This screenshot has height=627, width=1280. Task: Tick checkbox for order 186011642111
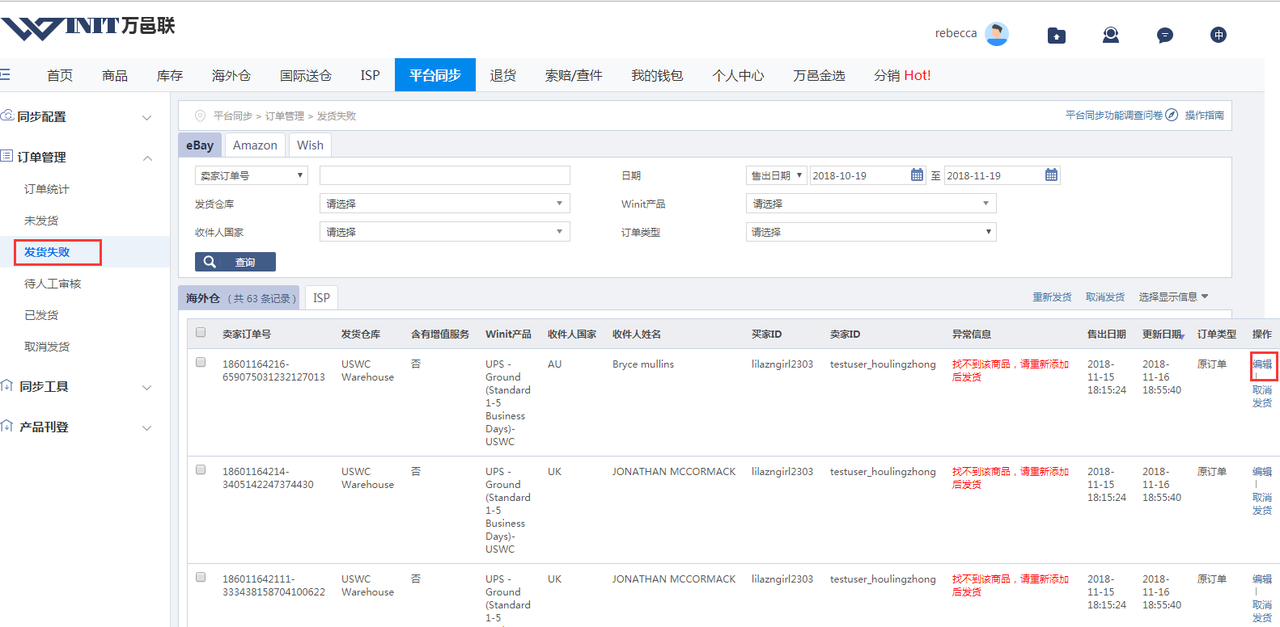coord(201,577)
